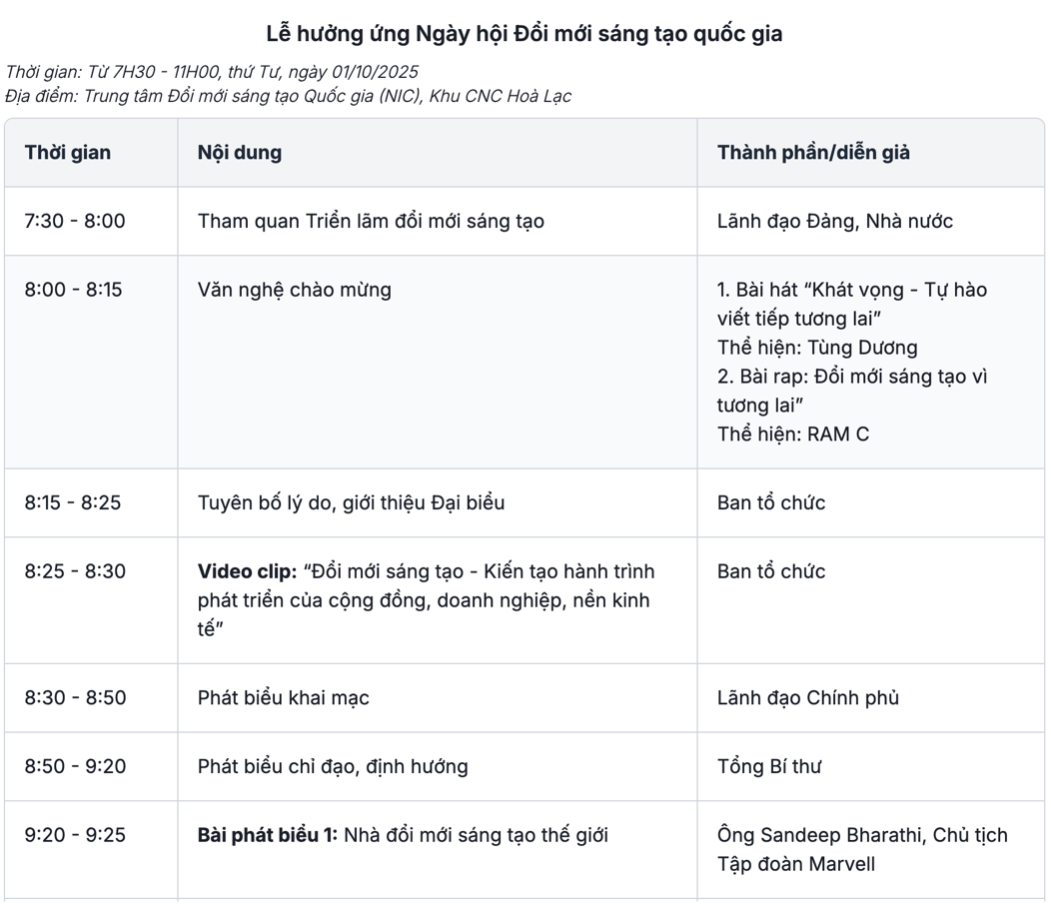Click the "Thời gian: Từ 7H30 - 11H00" line
The height and width of the screenshot is (904, 1051).
212,72
